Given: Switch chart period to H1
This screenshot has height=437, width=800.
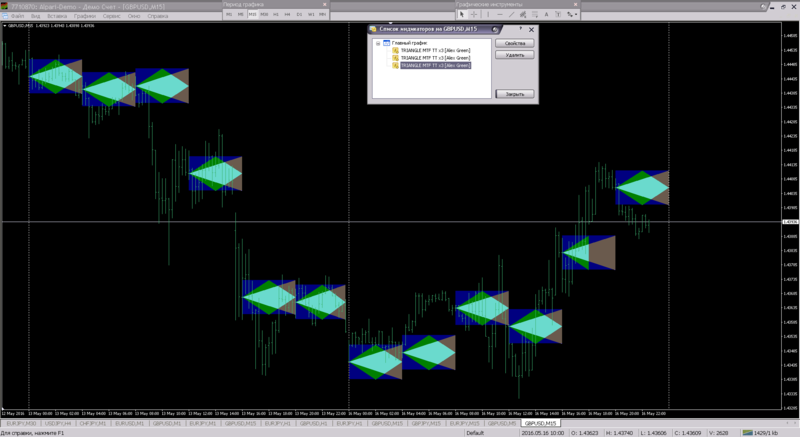Looking at the screenshot, I should tap(276, 14).
